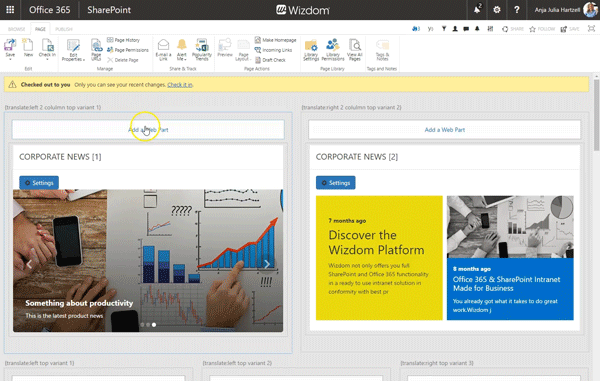Click the Yammer icon in the toolbar
Image resolution: width=600 pixels, height=381 pixels.
pos(430,29)
